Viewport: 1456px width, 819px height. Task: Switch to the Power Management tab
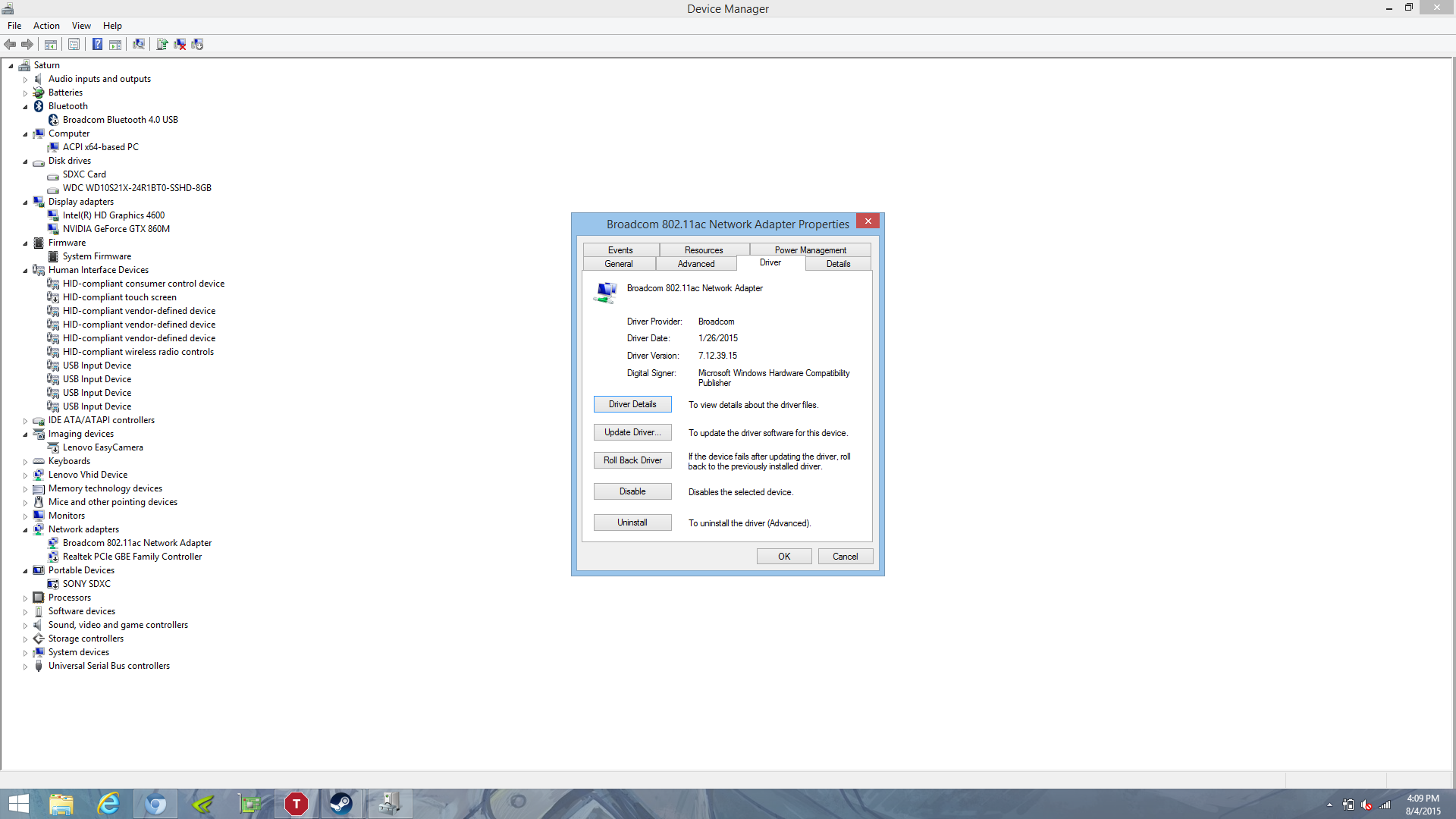click(x=810, y=249)
